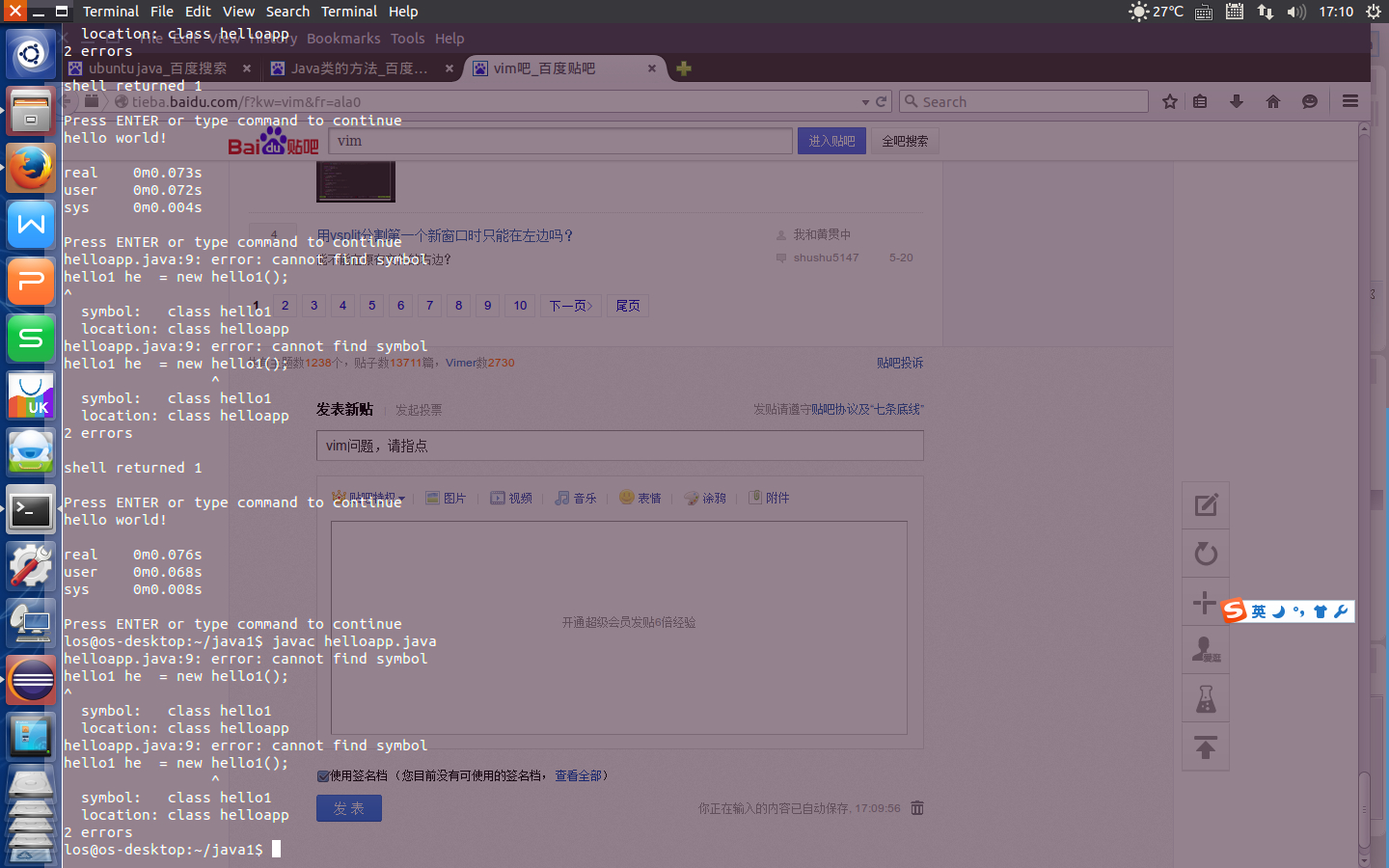Switch to the 'ubuntu java_百度搜索' Firefox tab
The width and height of the screenshot is (1389, 868).
[158, 68]
